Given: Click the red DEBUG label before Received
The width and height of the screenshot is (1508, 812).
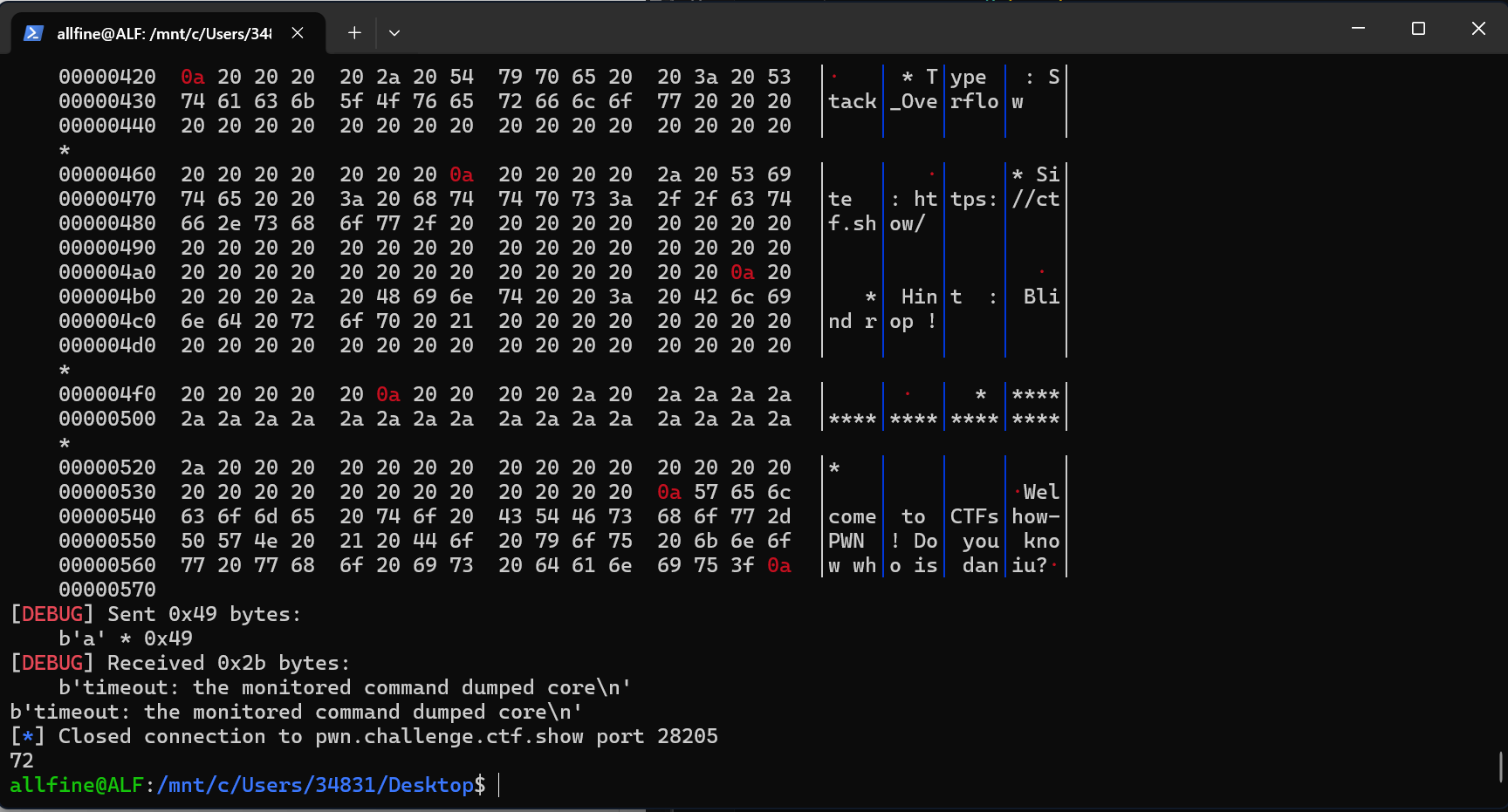Looking at the screenshot, I should (52, 663).
